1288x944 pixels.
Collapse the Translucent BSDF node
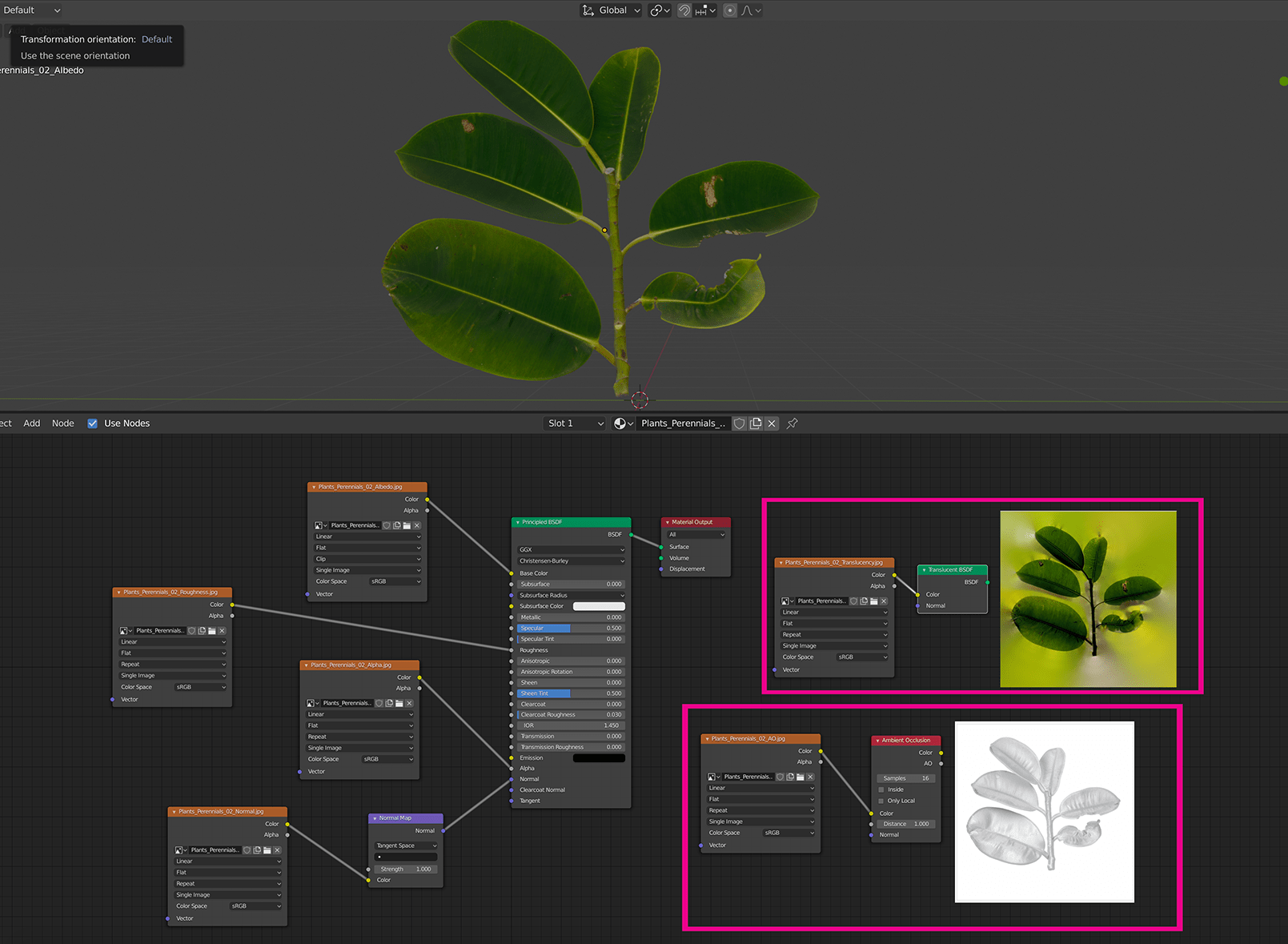[x=924, y=570]
